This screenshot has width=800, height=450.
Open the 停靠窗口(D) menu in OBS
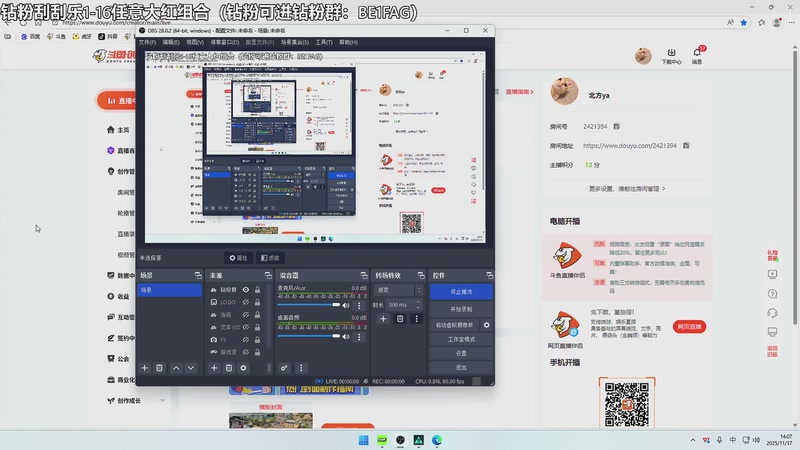pyautogui.click(x=225, y=42)
